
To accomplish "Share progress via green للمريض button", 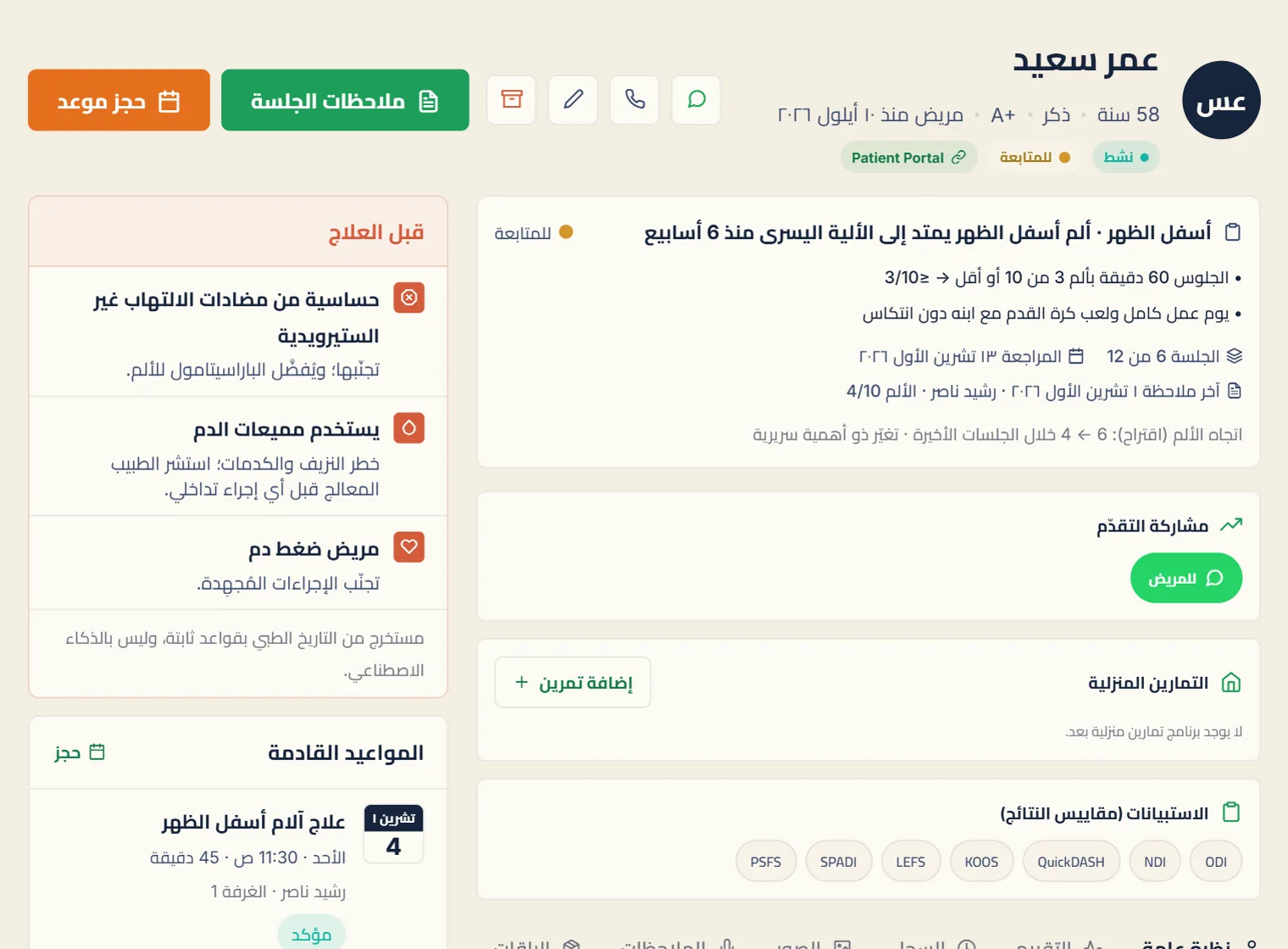I will [1186, 578].
